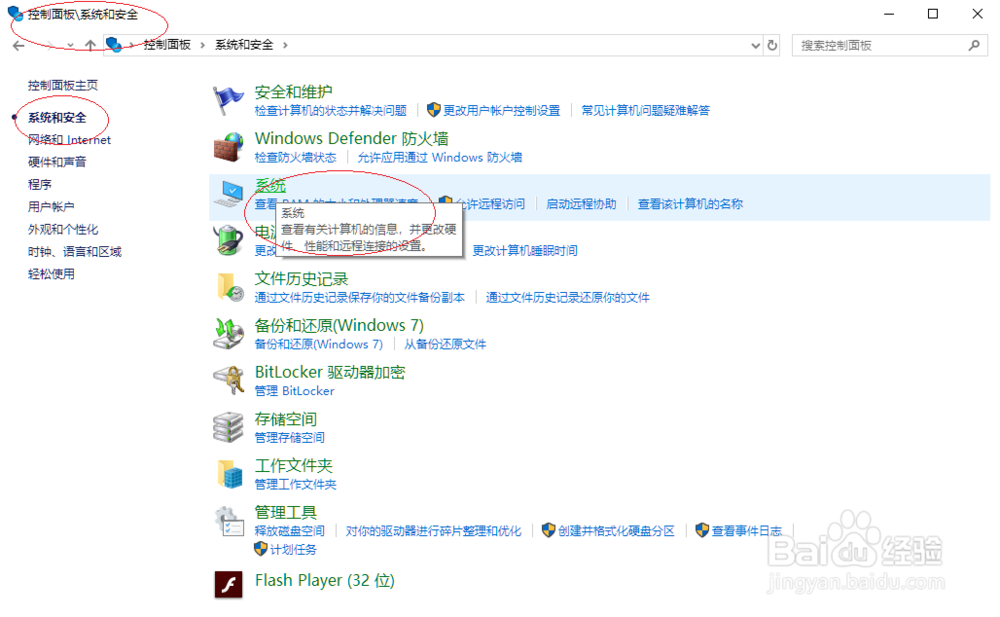Click the Storage Spaces stacked drives icon
Screen dimensions: 1000x617
click(228, 427)
